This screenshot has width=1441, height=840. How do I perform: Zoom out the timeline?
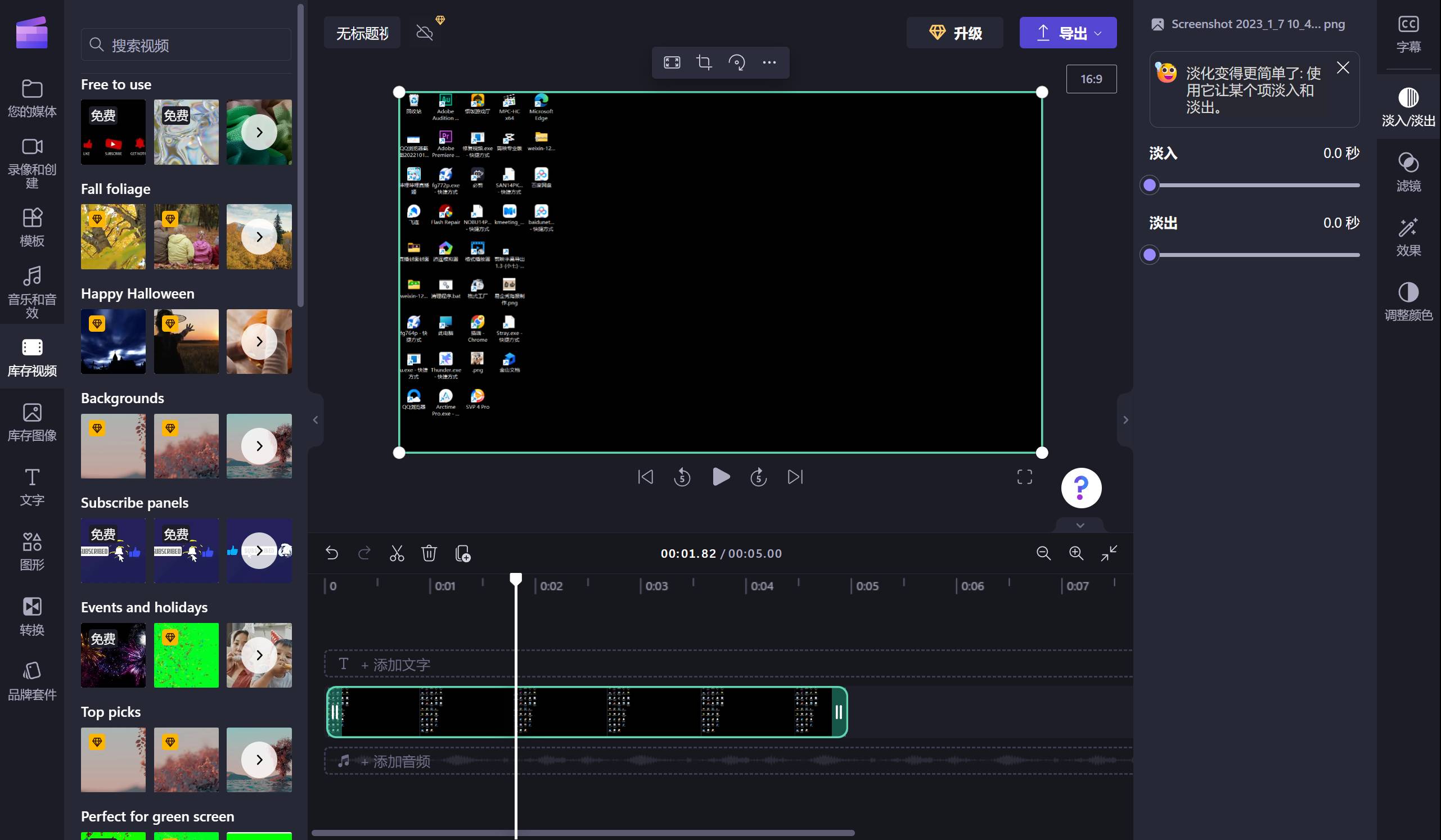(1043, 553)
